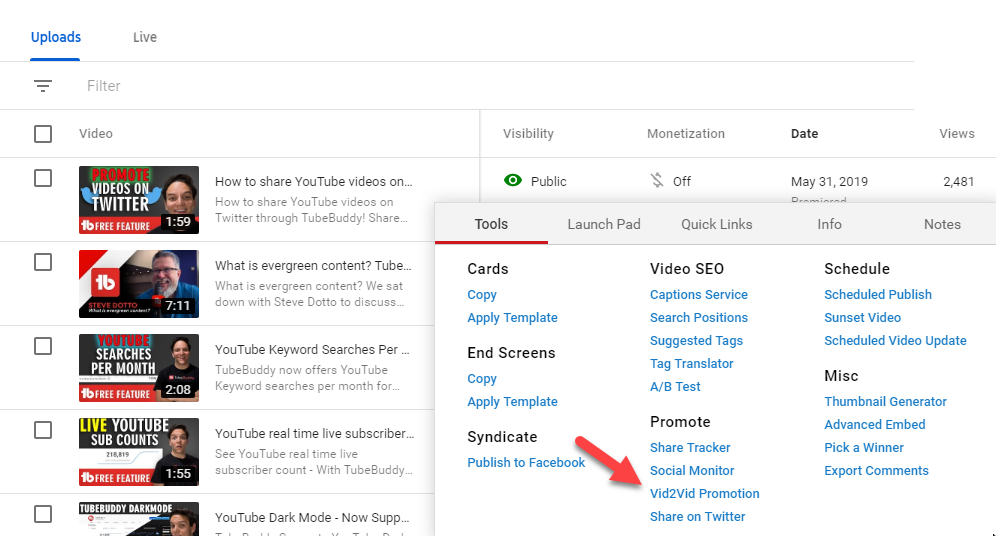Viewport: 996px width, 536px height.
Task: Tick the checkbox for the evergreen content video
Action: 43,262
